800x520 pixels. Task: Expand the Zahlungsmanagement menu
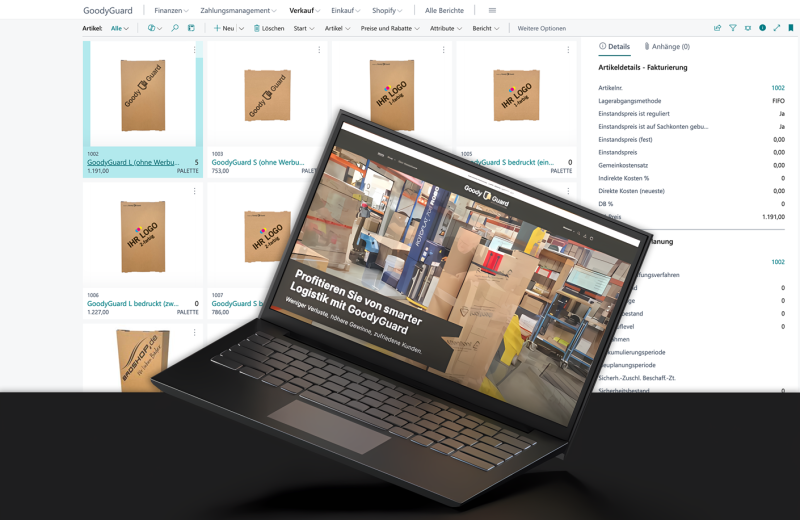(x=238, y=10)
